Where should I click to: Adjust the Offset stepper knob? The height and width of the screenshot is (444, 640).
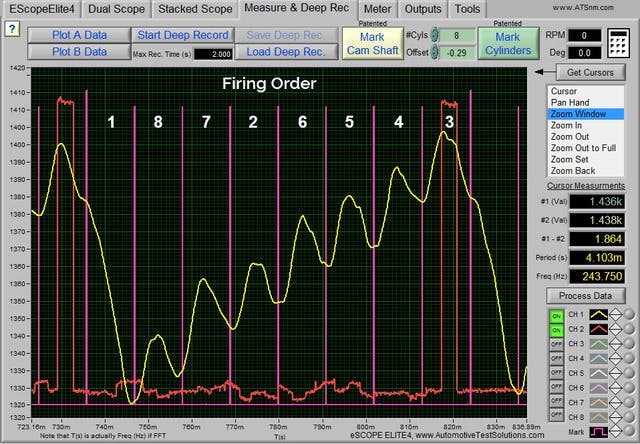(x=436, y=50)
